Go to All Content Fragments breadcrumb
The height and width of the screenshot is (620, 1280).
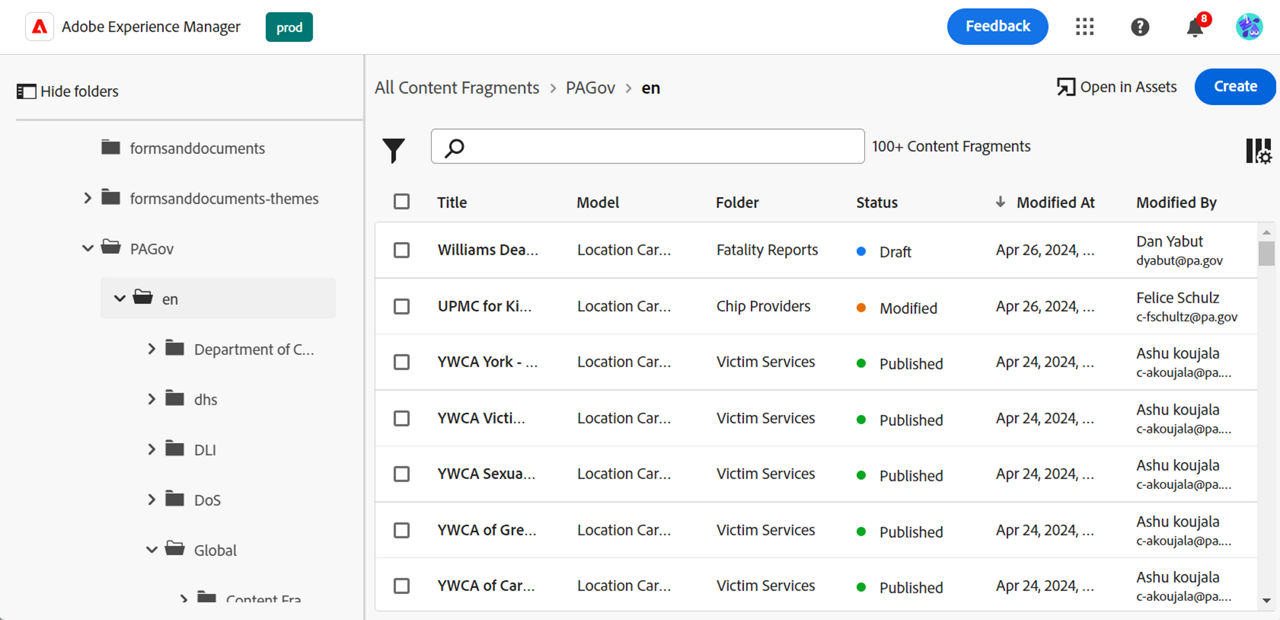click(x=457, y=88)
